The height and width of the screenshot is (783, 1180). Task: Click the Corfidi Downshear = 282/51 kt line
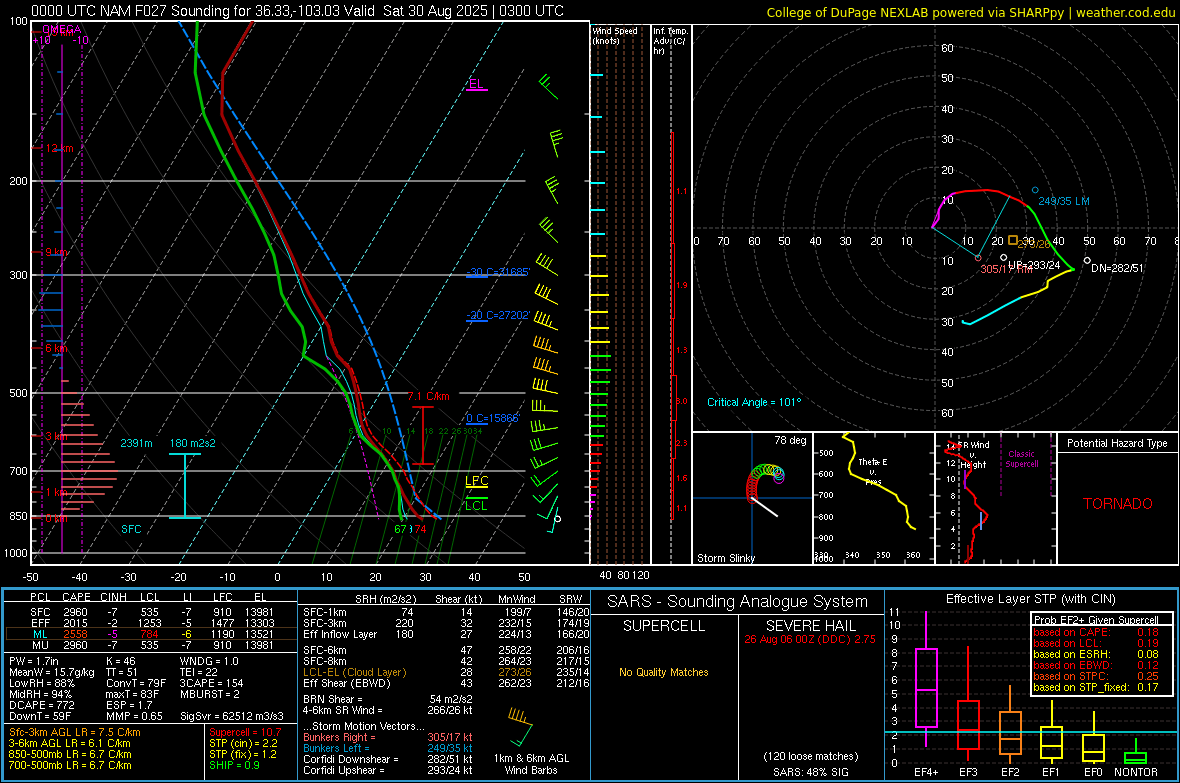click(388, 759)
